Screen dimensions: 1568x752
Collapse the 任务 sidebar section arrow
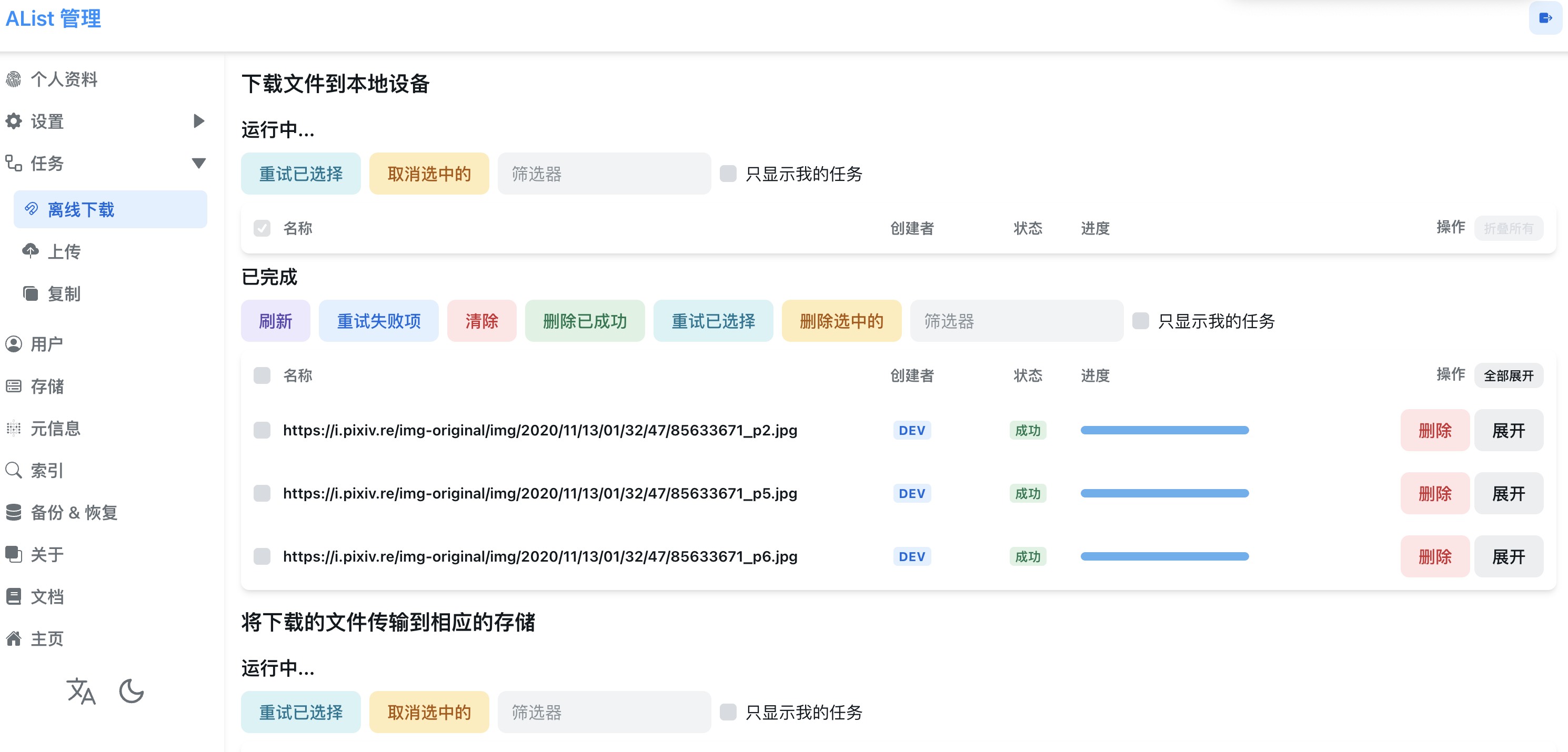[198, 163]
